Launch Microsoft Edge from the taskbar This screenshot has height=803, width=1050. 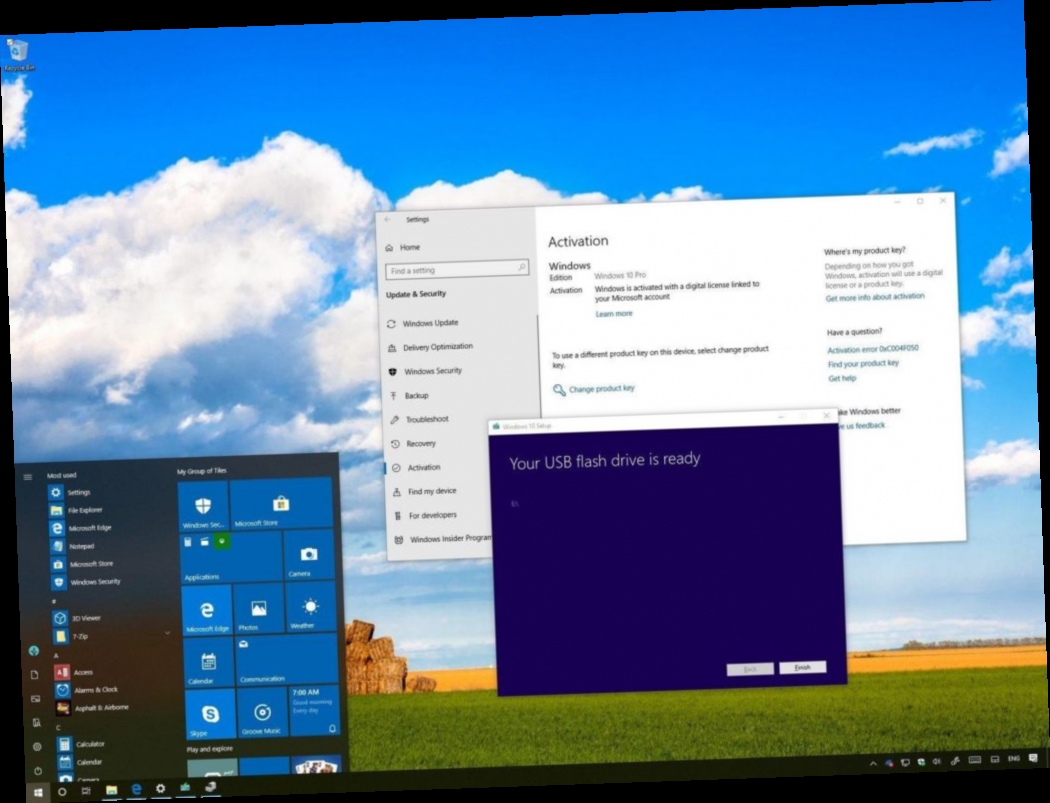tap(136, 790)
